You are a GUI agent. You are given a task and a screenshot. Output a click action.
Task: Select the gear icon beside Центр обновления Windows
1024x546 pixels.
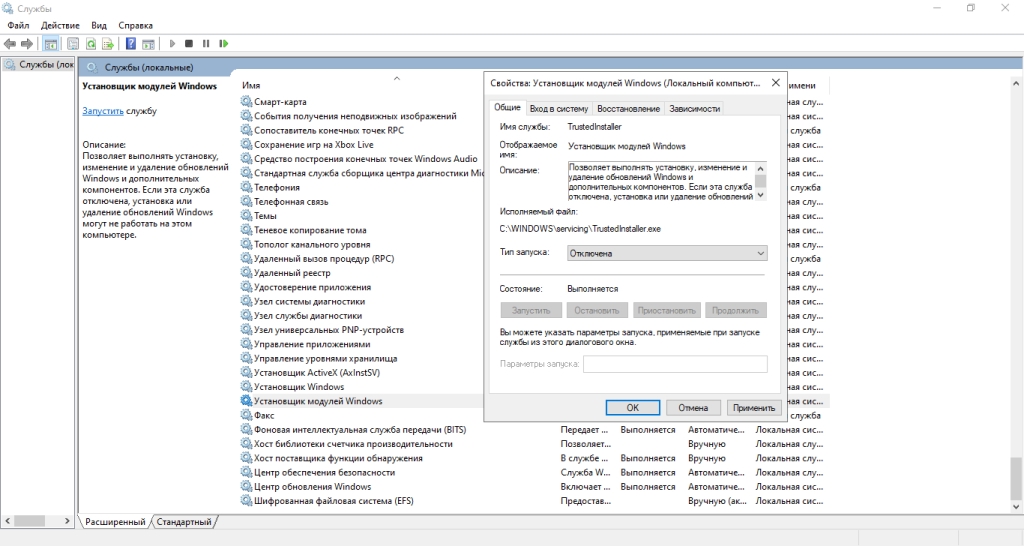pyautogui.click(x=246, y=487)
